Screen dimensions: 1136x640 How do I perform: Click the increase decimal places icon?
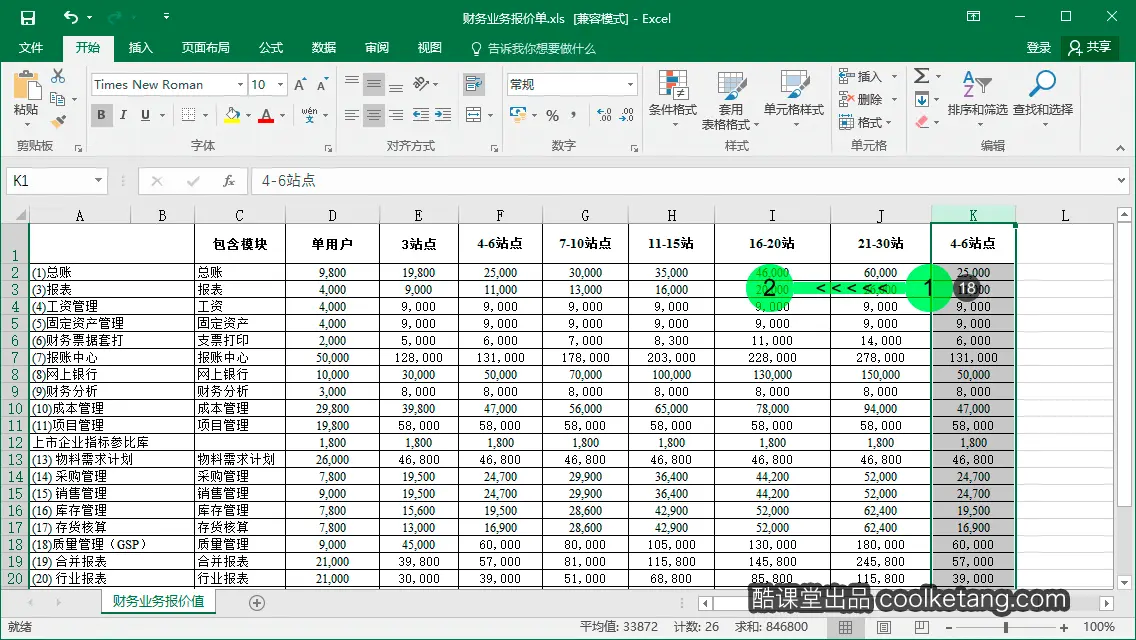pos(604,115)
